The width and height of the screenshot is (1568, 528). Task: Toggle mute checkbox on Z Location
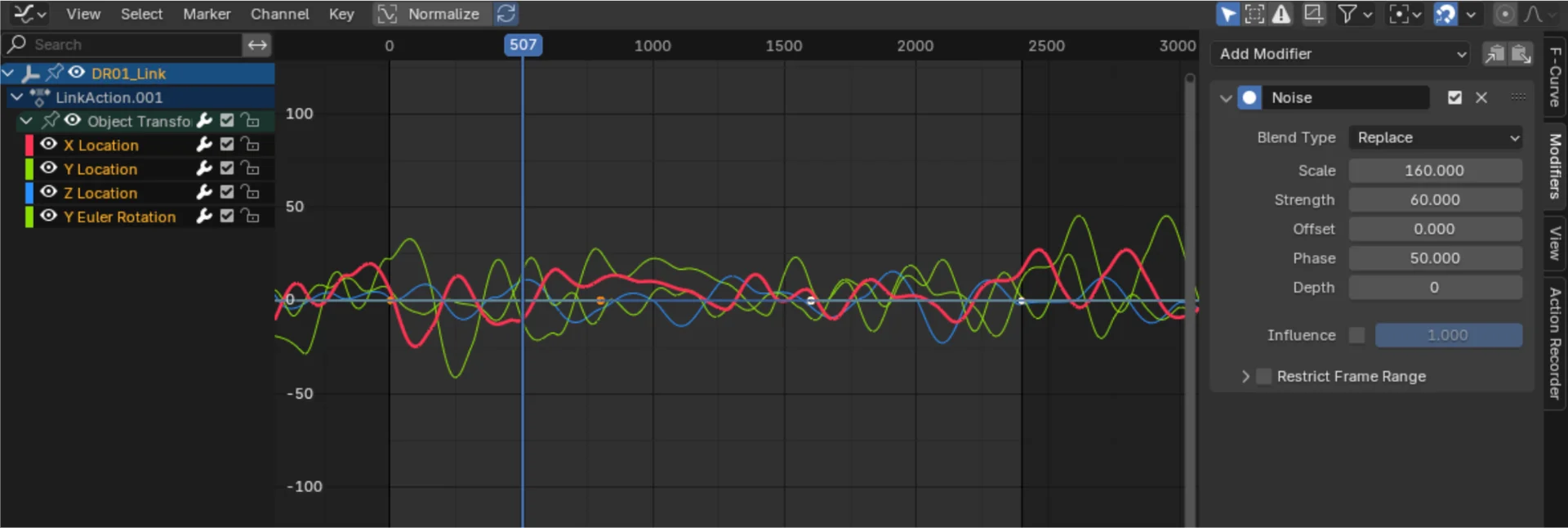click(227, 192)
